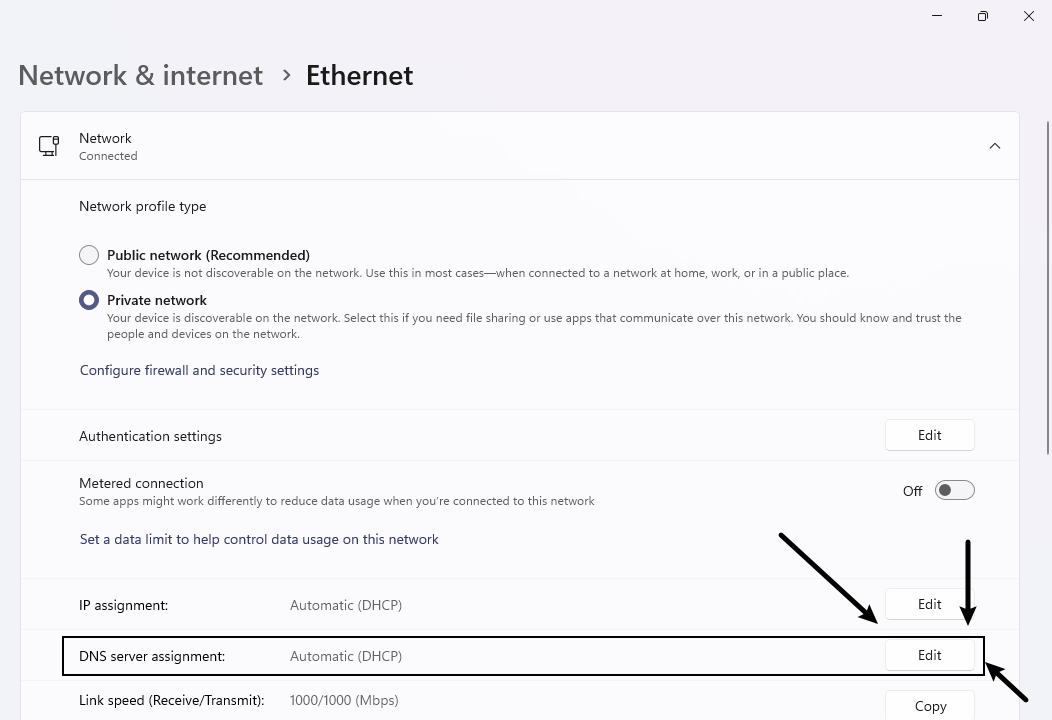1052x720 pixels.
Task: Select the Ethernet breadcrumb label
Action: click(359, 75)
